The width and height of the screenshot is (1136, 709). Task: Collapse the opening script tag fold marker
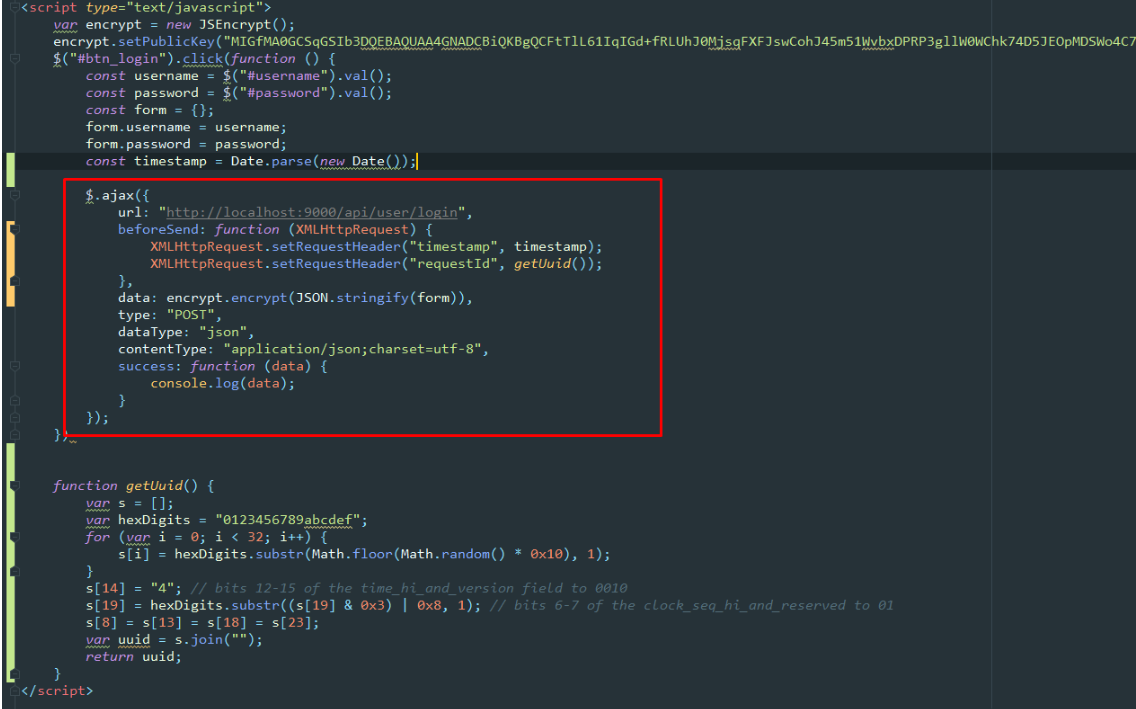click(x=14, y=7)
